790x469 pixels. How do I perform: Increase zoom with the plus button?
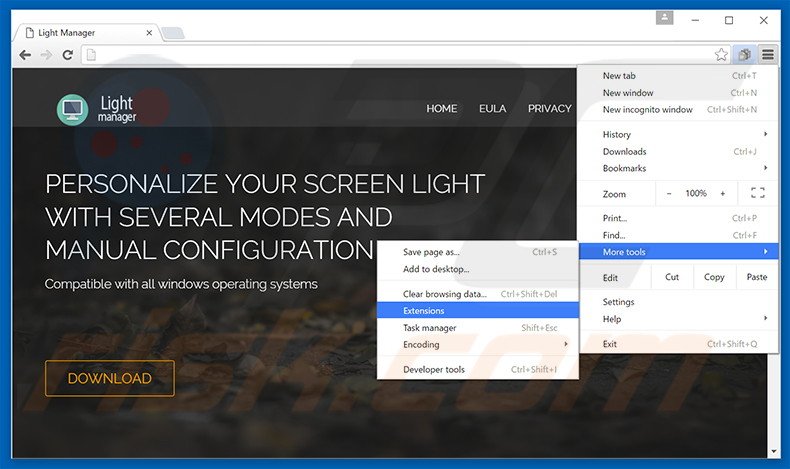pos(722,193)
